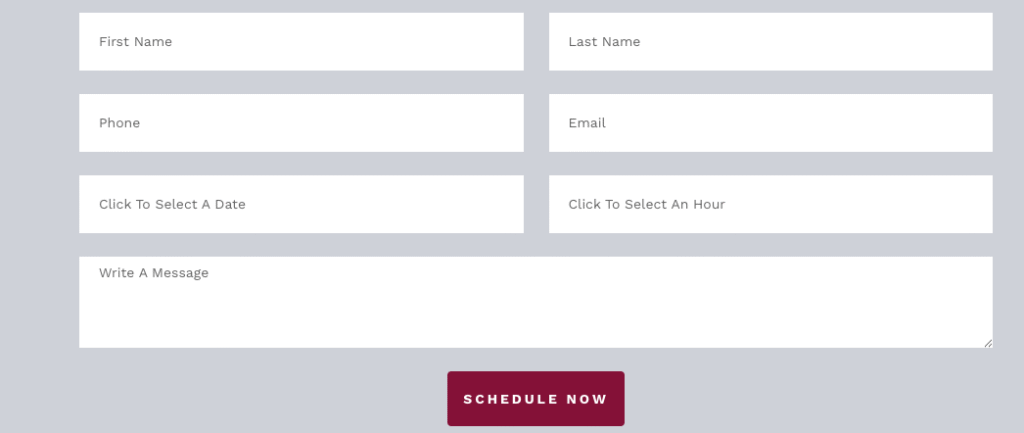The width and height of the screenshot is (1024, 433).
Task: Activate the surname entry field
Action: click(770, 42)
